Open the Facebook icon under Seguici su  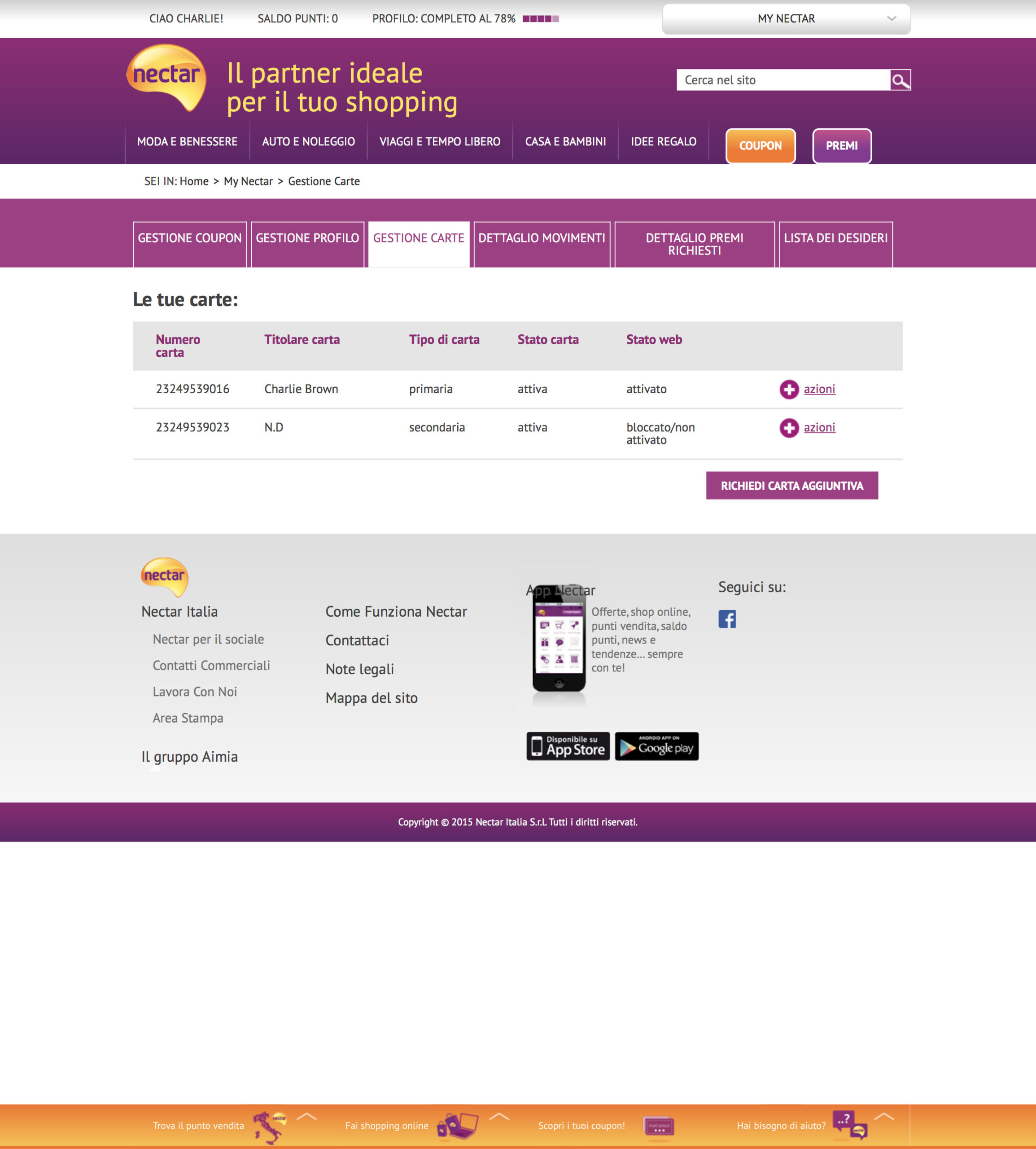coord(727,619)
